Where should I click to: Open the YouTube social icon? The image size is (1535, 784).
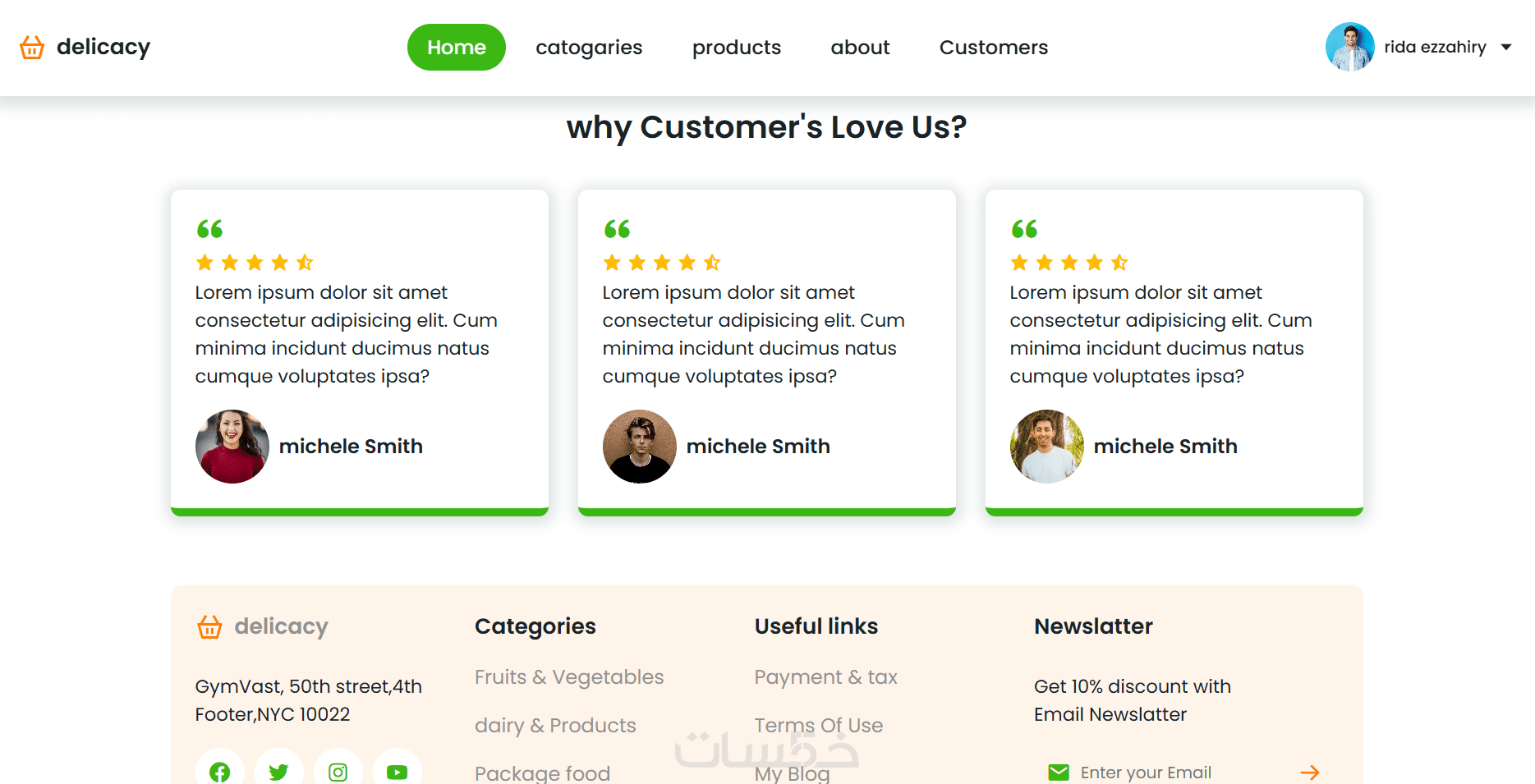[397, 772]
